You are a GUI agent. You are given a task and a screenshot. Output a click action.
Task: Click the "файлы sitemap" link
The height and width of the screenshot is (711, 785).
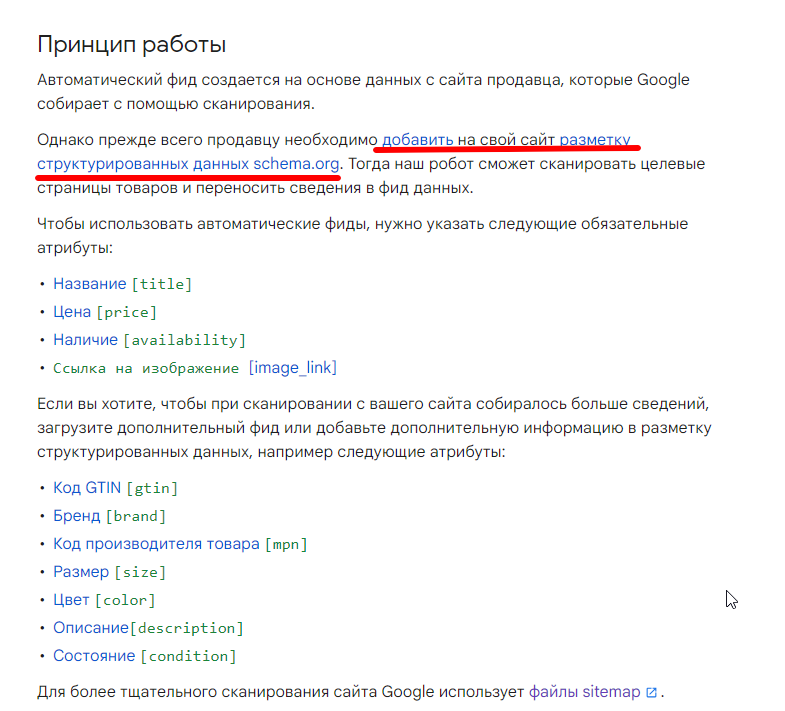[x=584, y=692]
